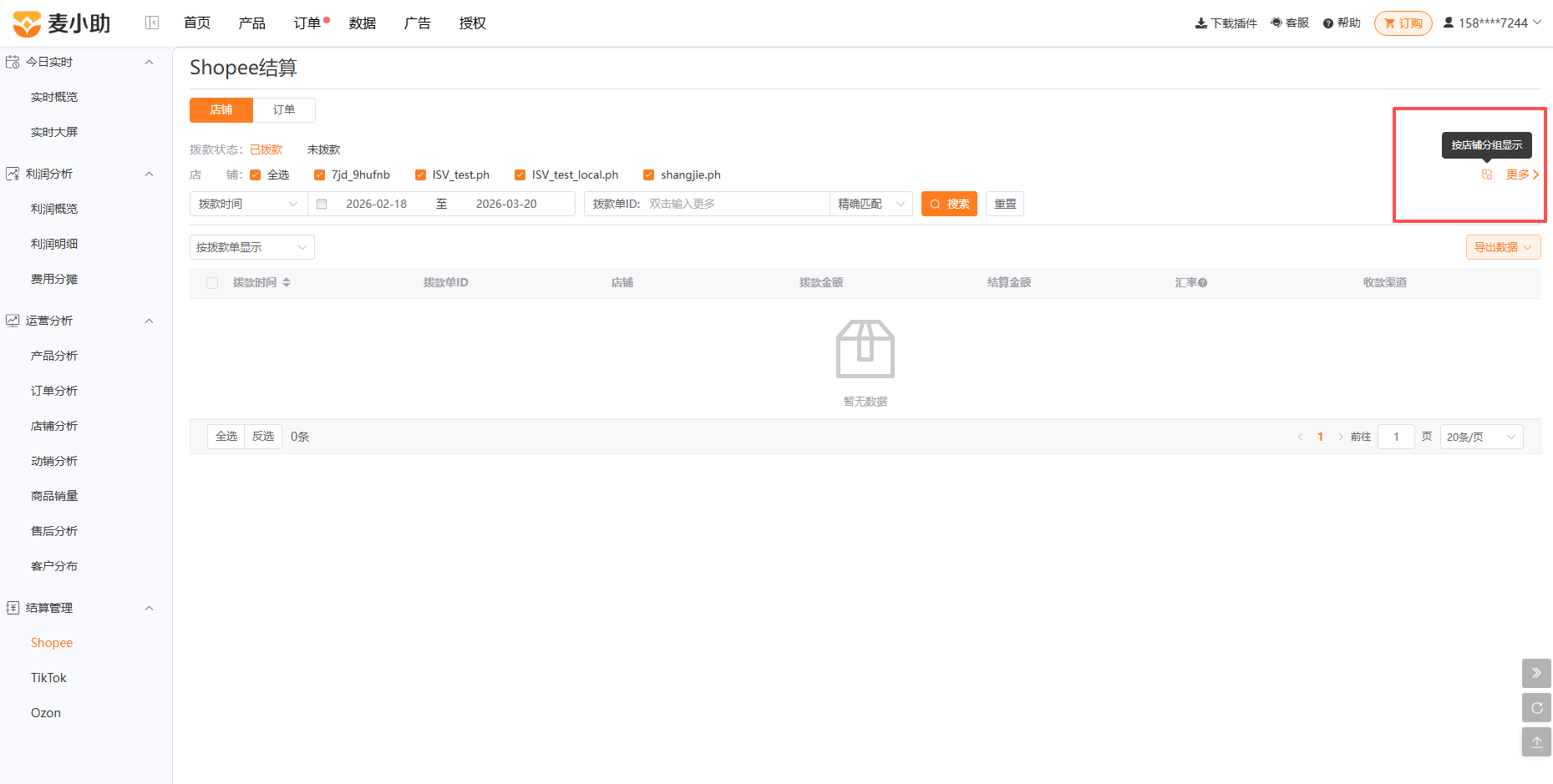Expand the floating panel with the double-arrow icon
Screen dimensions: 1553x784
(1536, 673)
